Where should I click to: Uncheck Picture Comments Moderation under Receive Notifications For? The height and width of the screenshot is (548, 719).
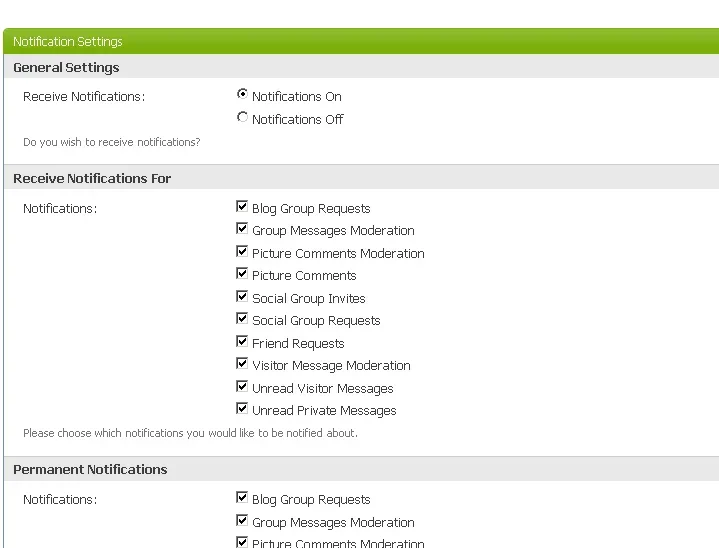point(242,251)
